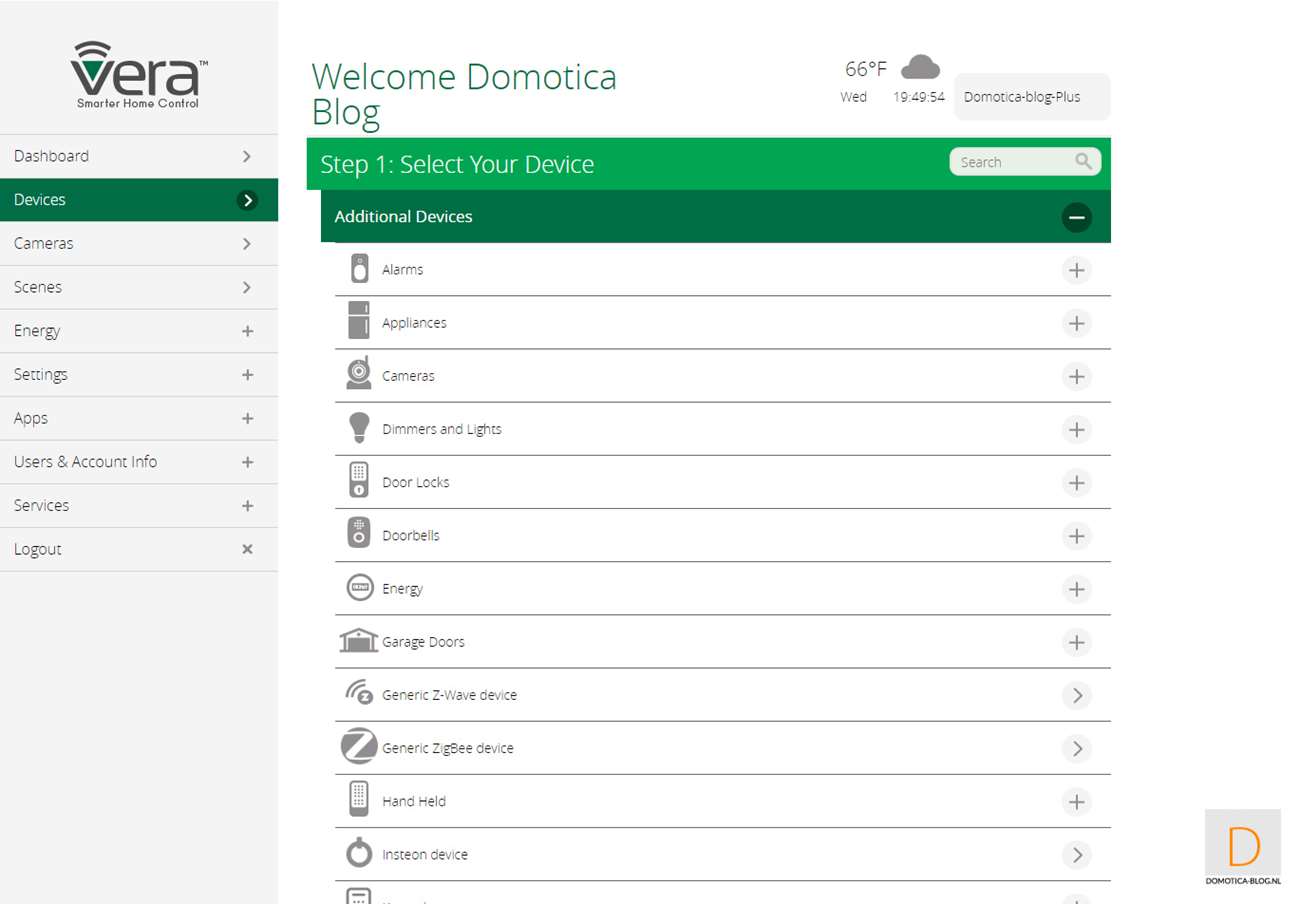The width and height of the screenshot is (1300, 904).
Task: Open Generic Z-Wave device arrow
Action: coord(1076,695)
